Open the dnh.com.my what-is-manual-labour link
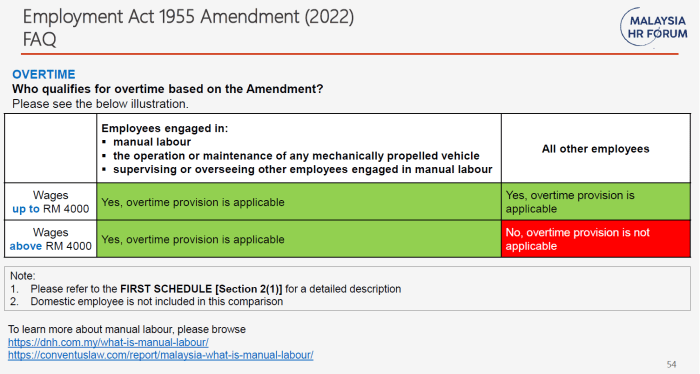700x374 pixels. (108, 342)
